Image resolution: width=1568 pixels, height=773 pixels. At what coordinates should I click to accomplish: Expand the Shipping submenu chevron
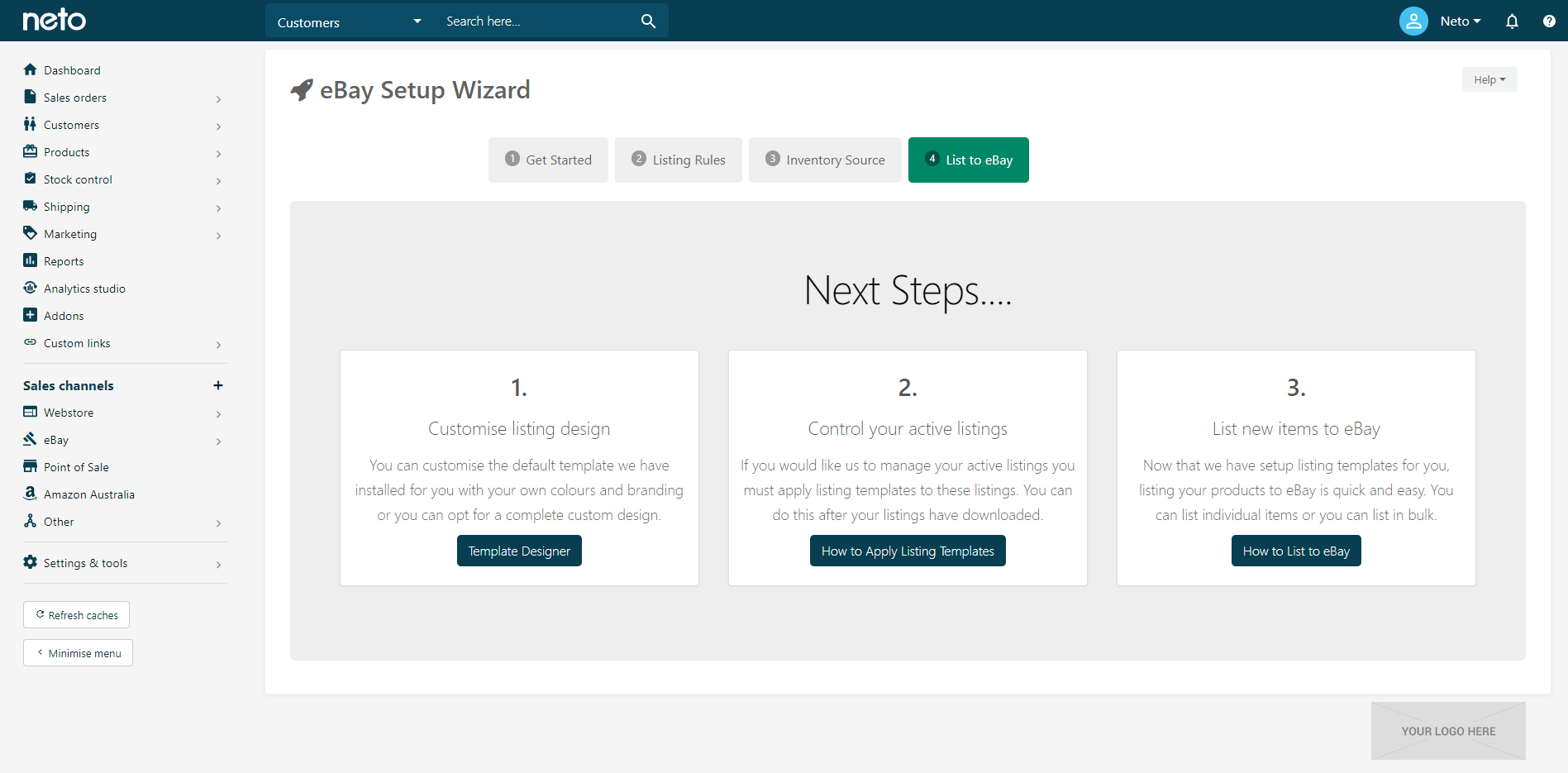(218, 208)
